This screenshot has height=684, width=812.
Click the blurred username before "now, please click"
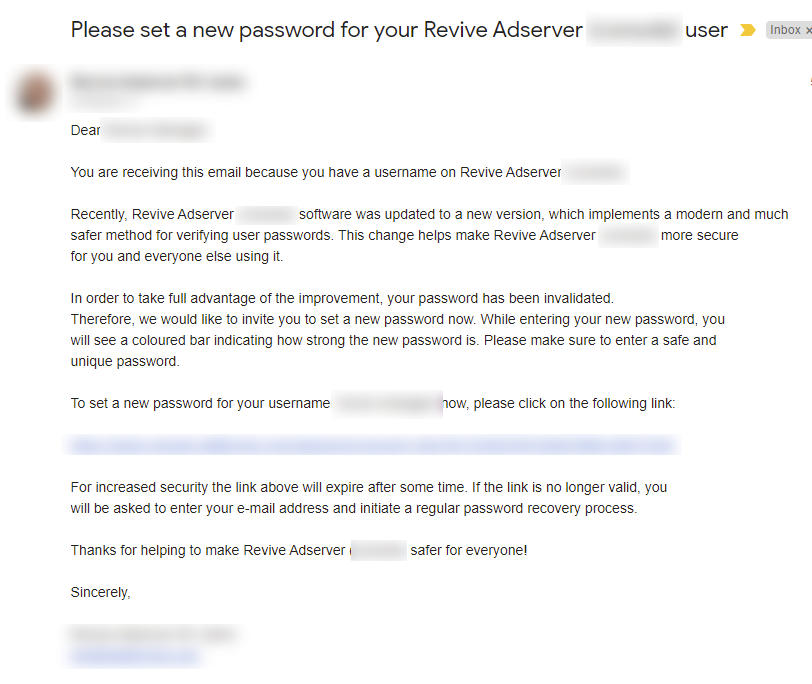[387, 403]
